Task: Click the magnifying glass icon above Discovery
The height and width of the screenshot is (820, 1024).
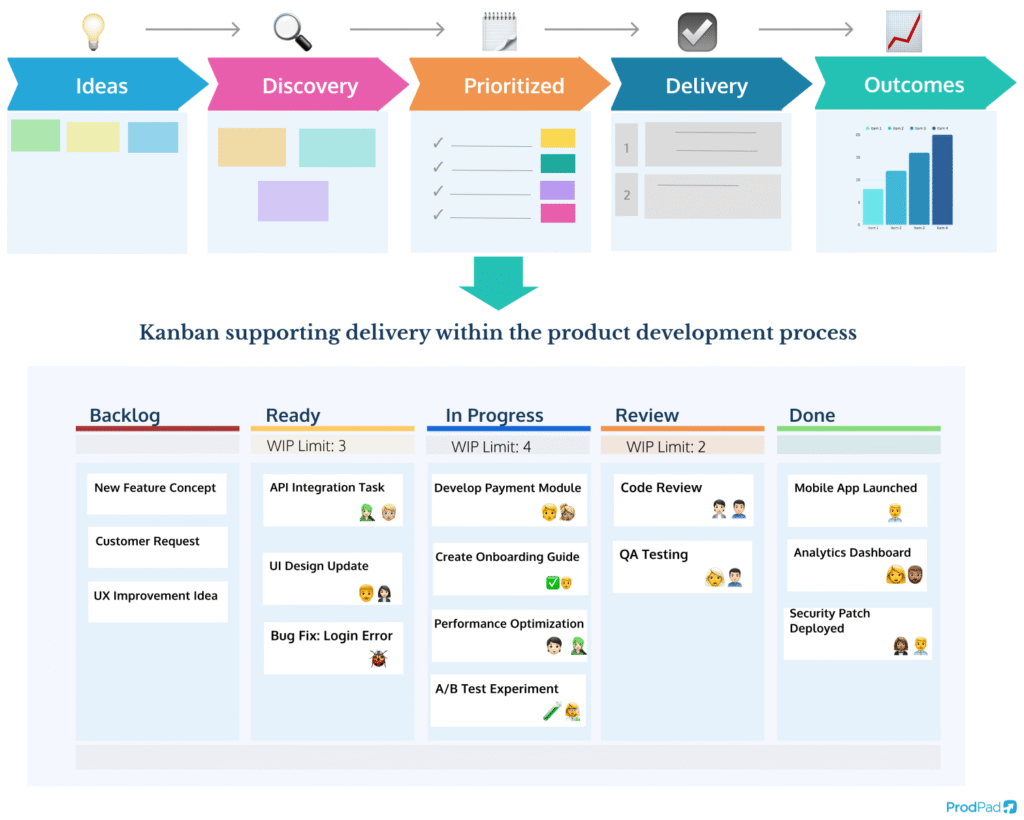Action: (292, 32)
